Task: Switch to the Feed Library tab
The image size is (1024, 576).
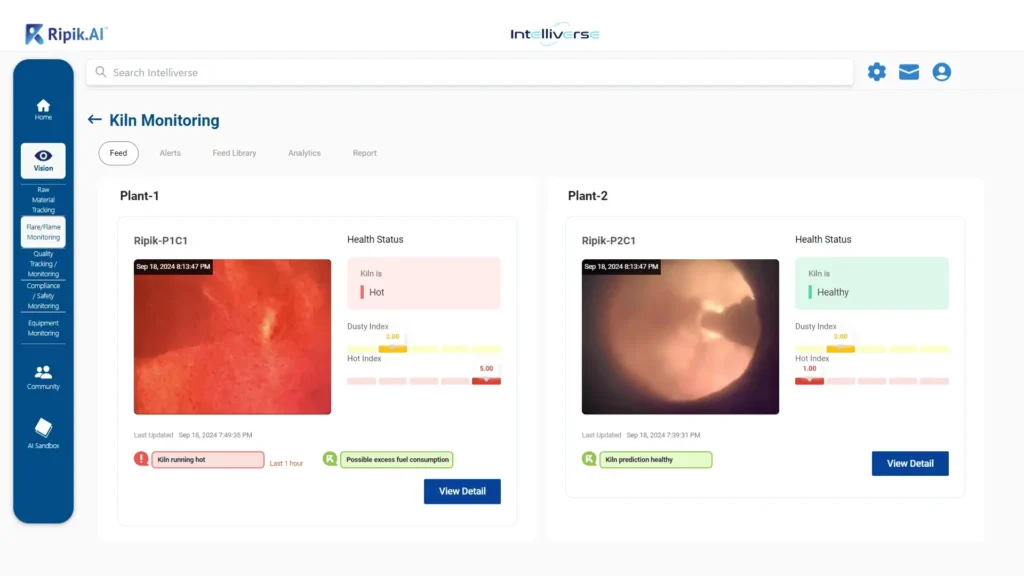Action: coord(234,153)
